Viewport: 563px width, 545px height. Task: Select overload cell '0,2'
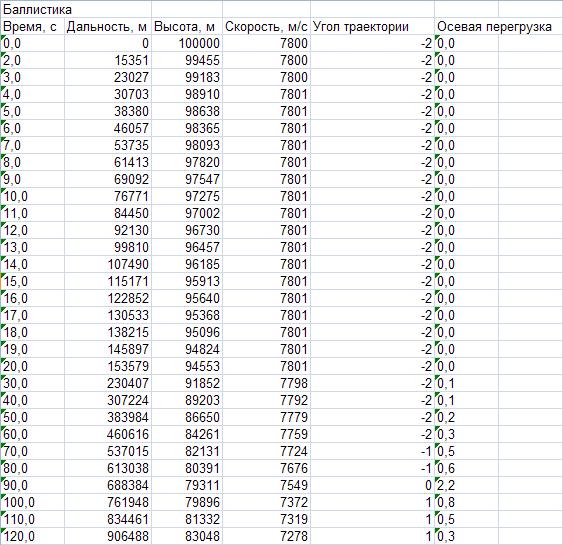[466, 418]
